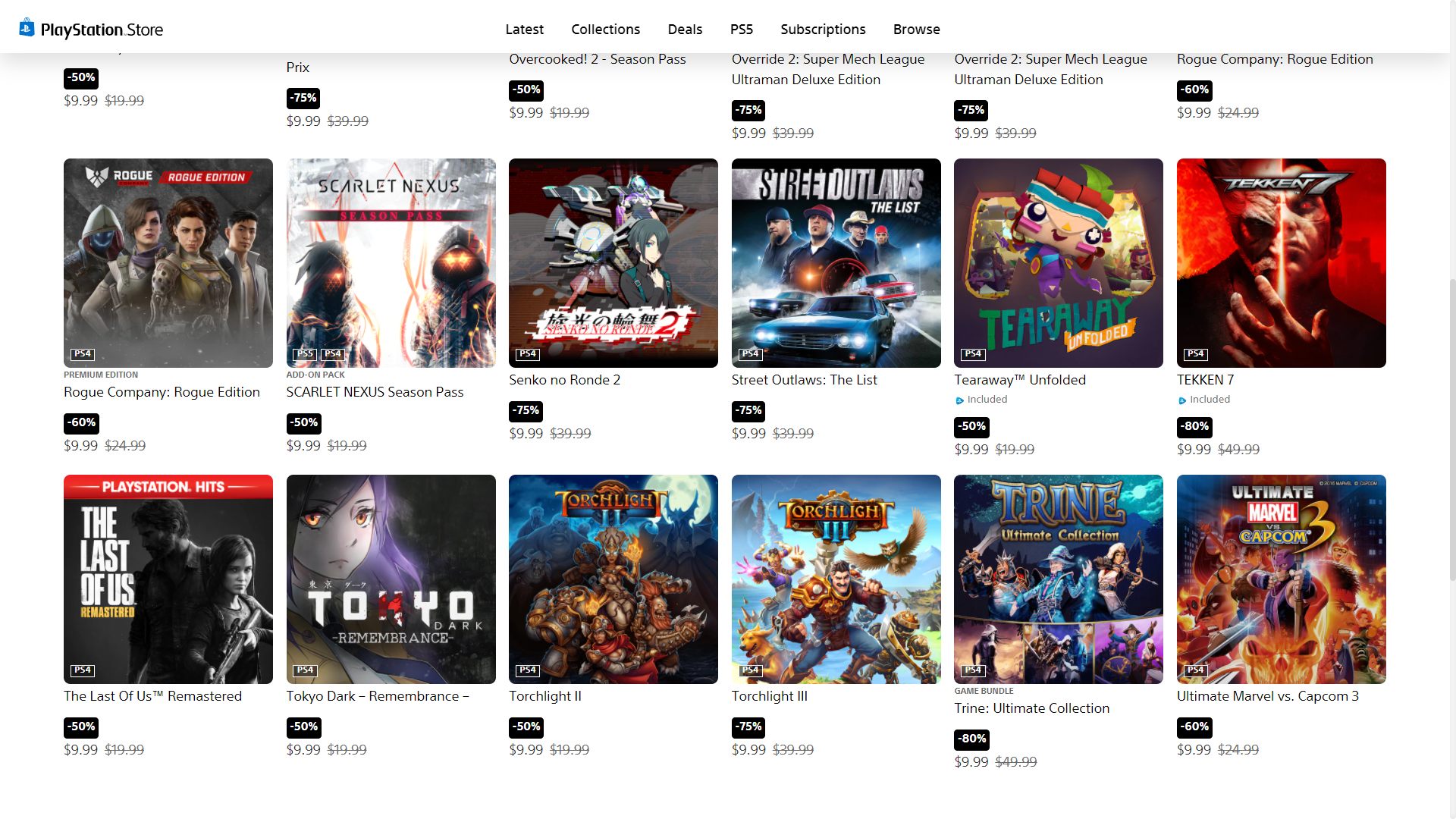Click PS5 badge on Scarlet Nexus cover
The image size is (1456, 819).
click(305, 354)
